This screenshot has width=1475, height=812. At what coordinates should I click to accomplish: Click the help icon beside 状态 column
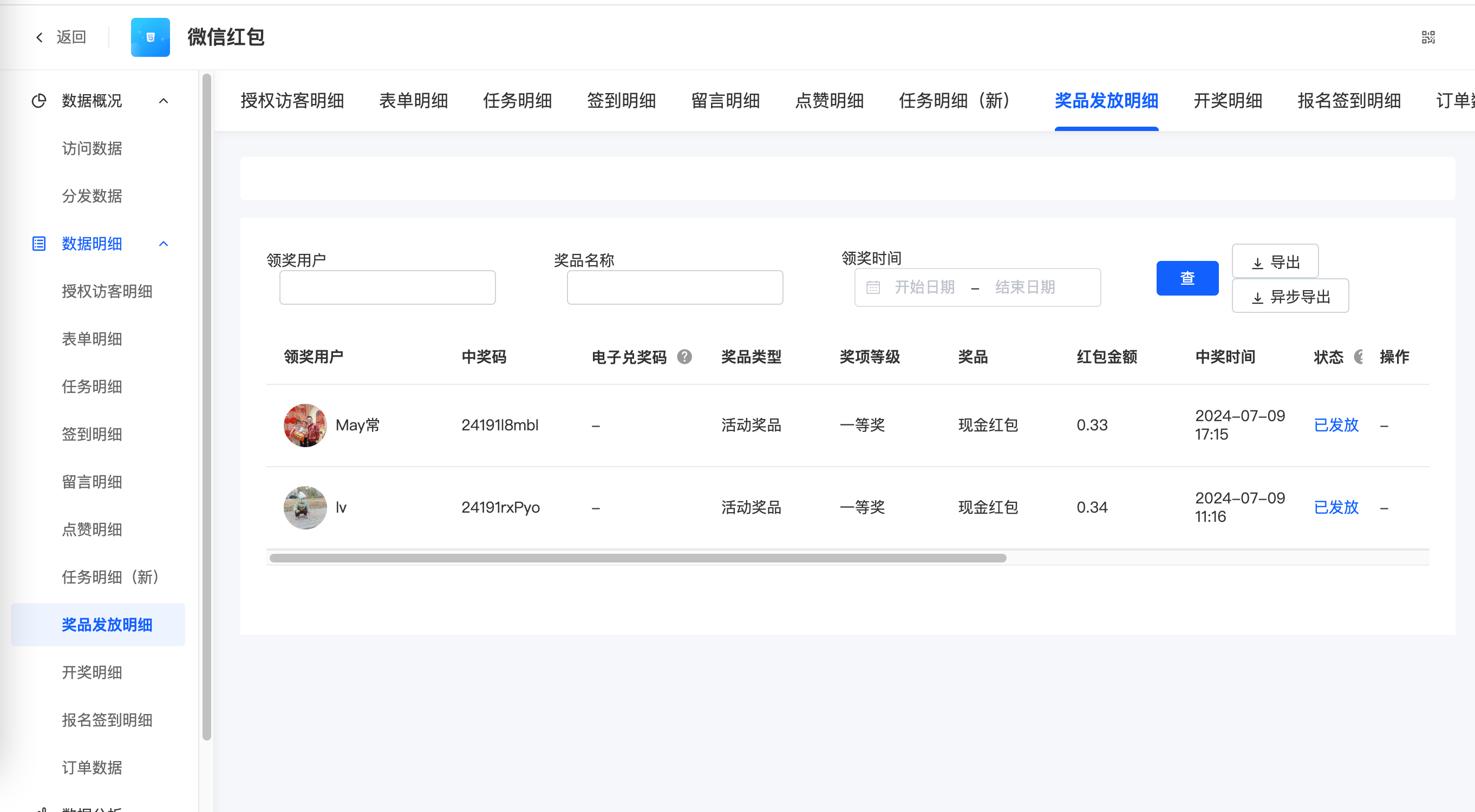[1358, 357]
